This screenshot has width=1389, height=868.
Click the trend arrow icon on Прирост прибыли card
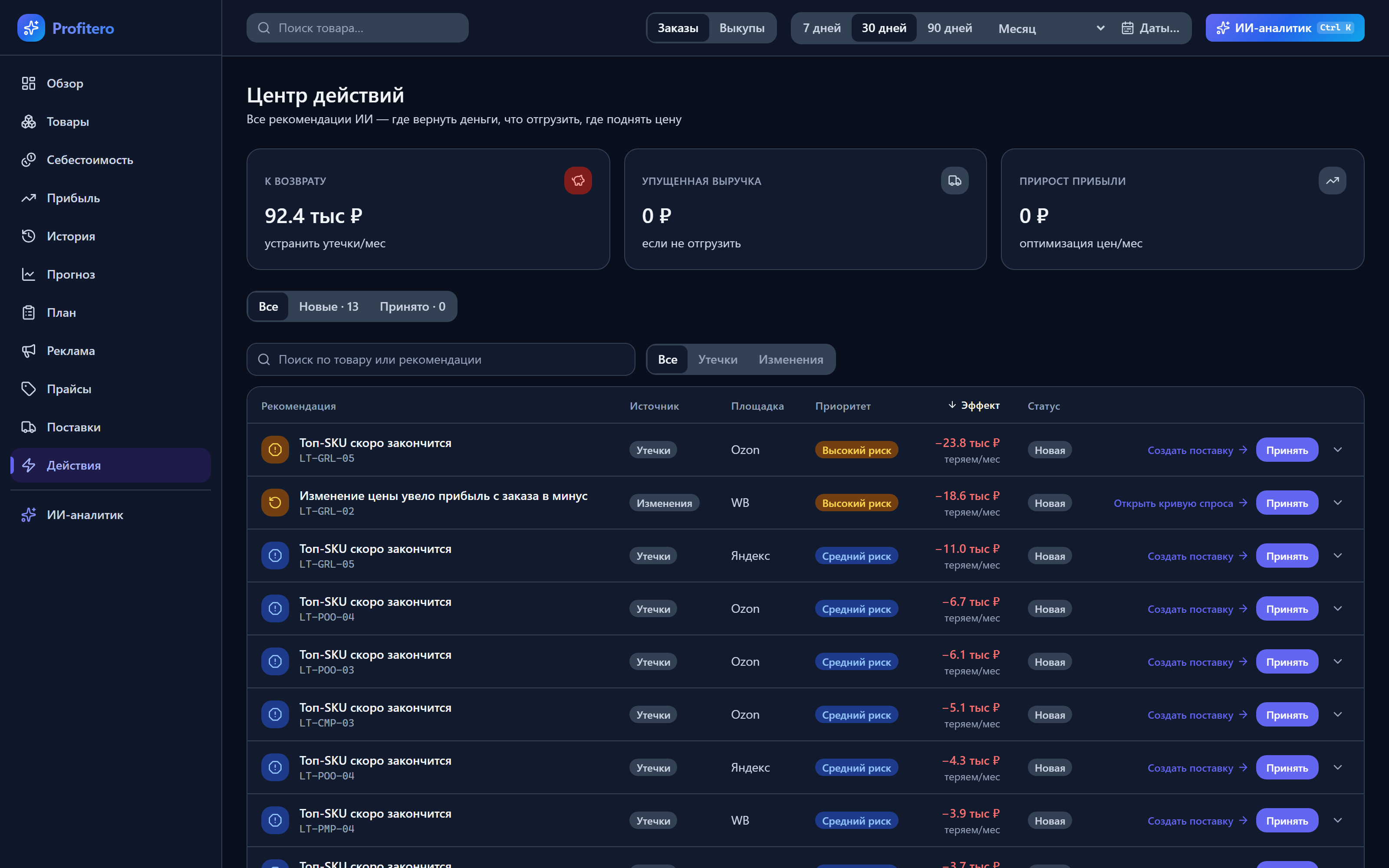click(x=1332, y=181)
